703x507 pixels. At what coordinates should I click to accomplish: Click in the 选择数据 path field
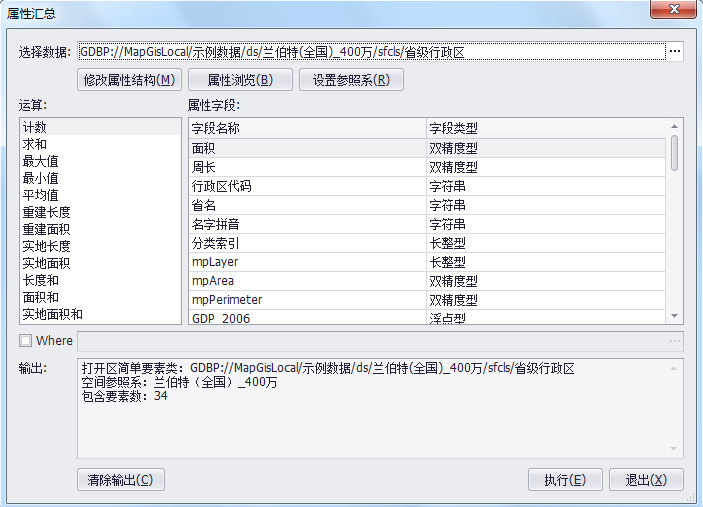click(x=370, y=52)
